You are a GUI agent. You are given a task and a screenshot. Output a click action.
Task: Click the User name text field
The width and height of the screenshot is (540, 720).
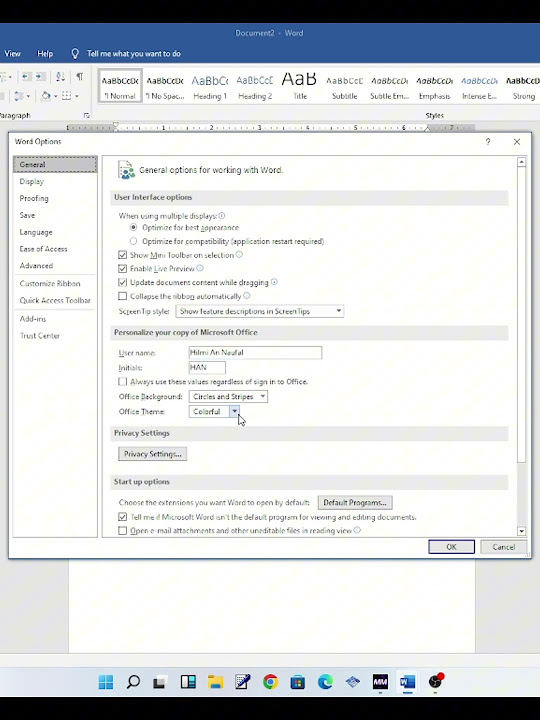pyautogui.click(x=255, y=353)
